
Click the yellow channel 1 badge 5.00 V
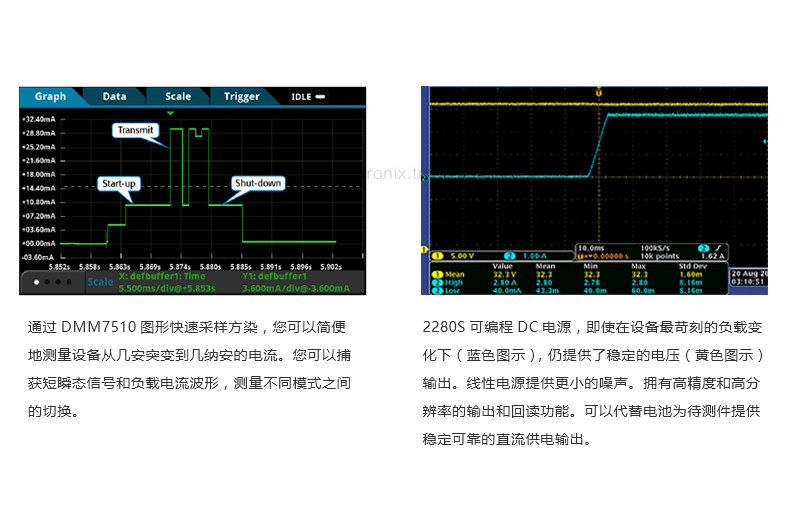pos(454,256)
